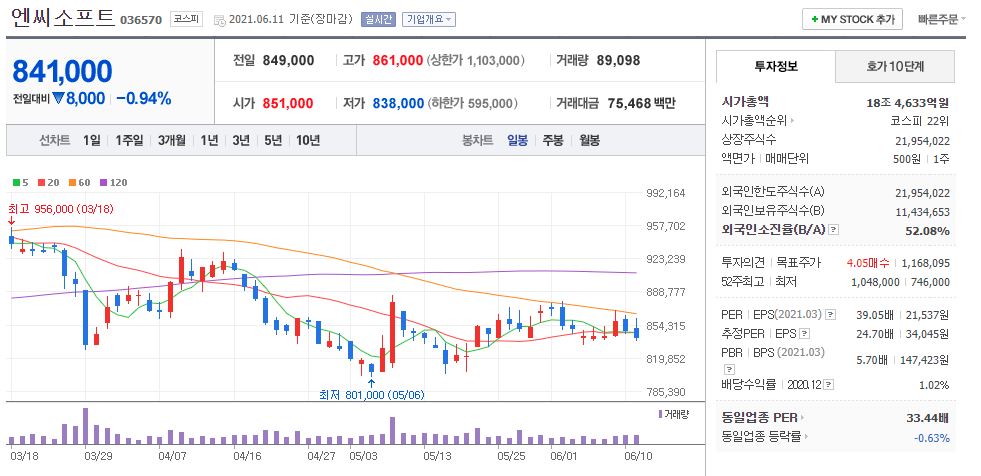981x476 pixels.
Task: Click the purple 120-day moving average legend
Action: tap(113, 183)
